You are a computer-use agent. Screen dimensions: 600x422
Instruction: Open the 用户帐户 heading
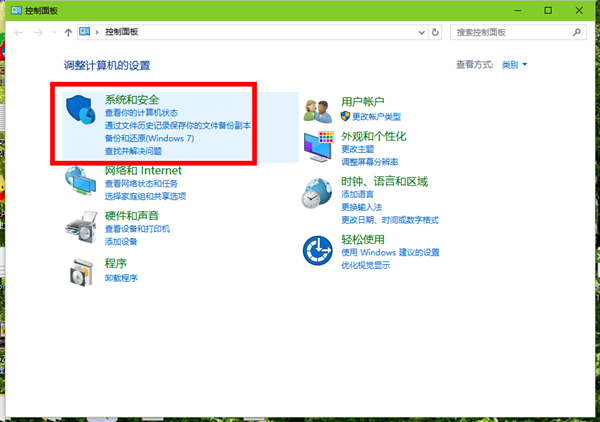tap(363, 101)
